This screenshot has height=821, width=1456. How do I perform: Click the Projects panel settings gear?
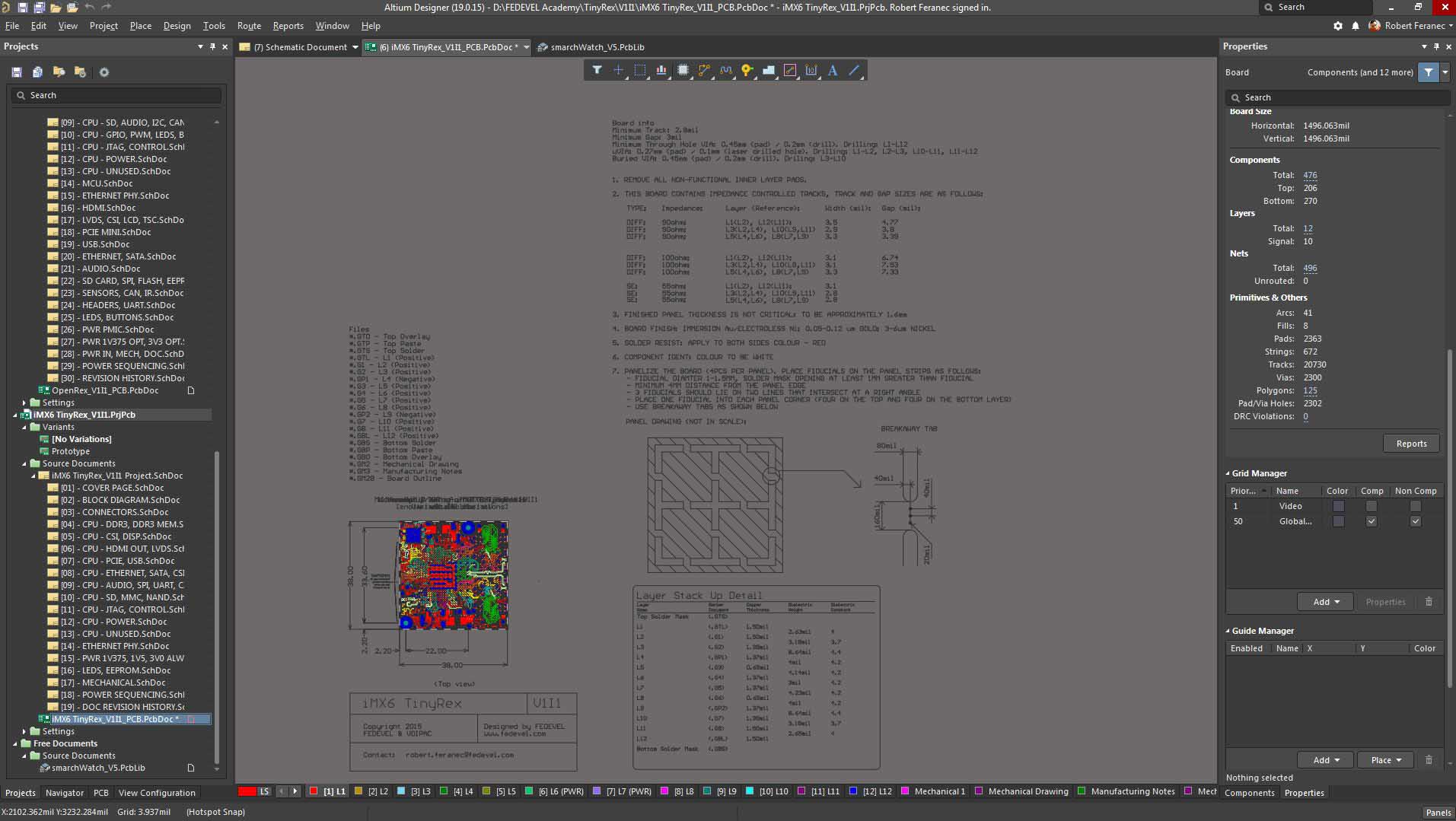104,72
